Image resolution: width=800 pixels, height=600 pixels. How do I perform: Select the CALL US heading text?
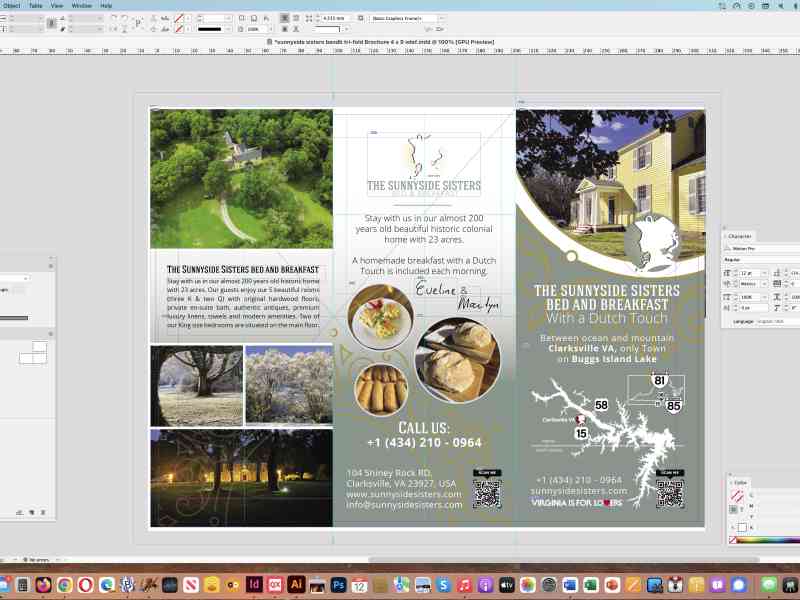(x=424, y=428)
